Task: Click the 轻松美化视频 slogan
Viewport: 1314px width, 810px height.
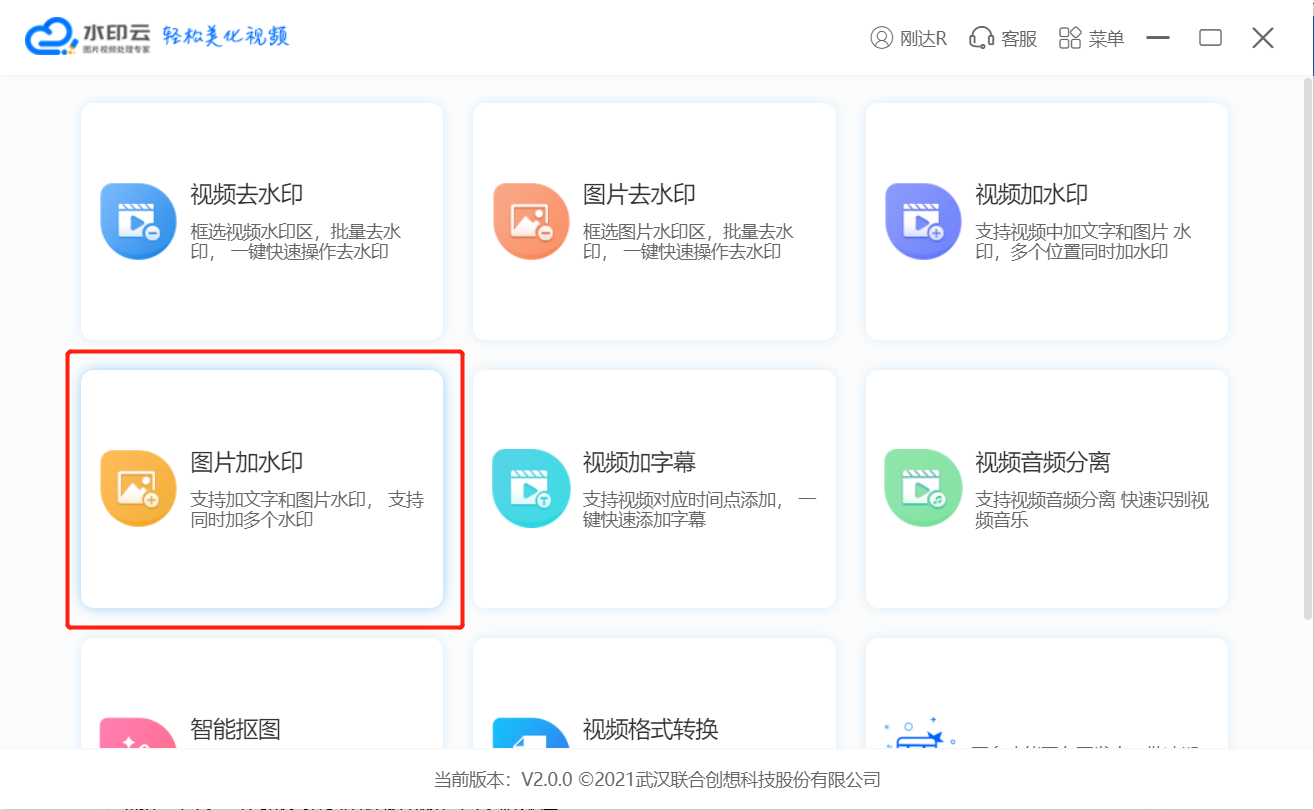Action: point(225,37)
